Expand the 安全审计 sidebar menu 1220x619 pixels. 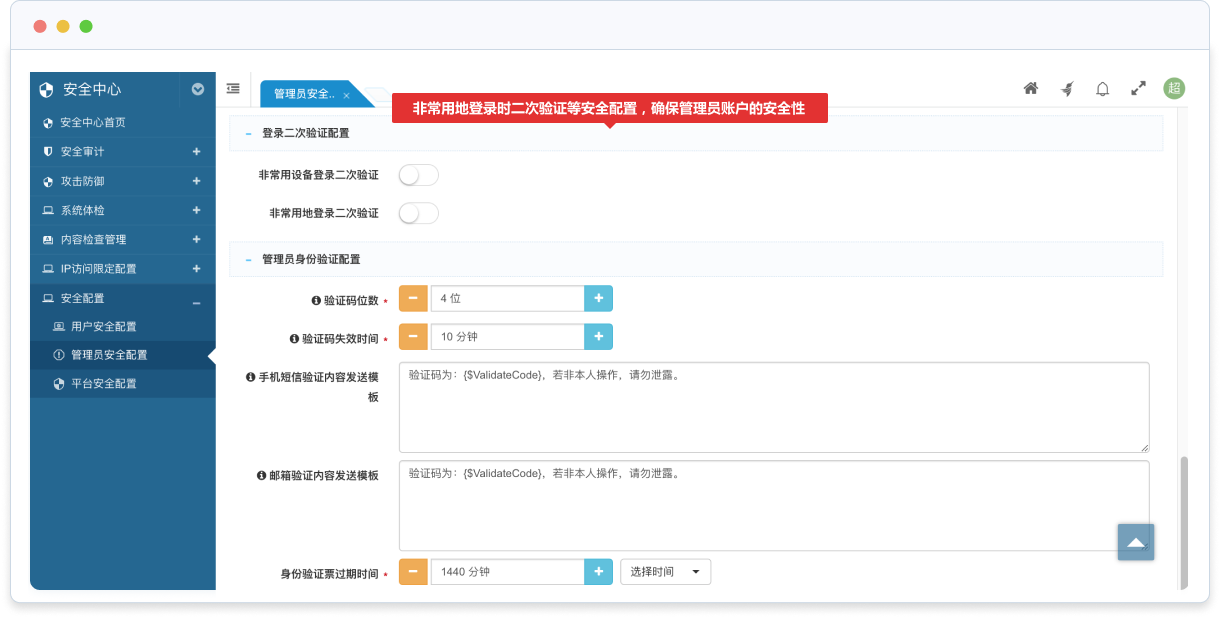click(196, 152)
